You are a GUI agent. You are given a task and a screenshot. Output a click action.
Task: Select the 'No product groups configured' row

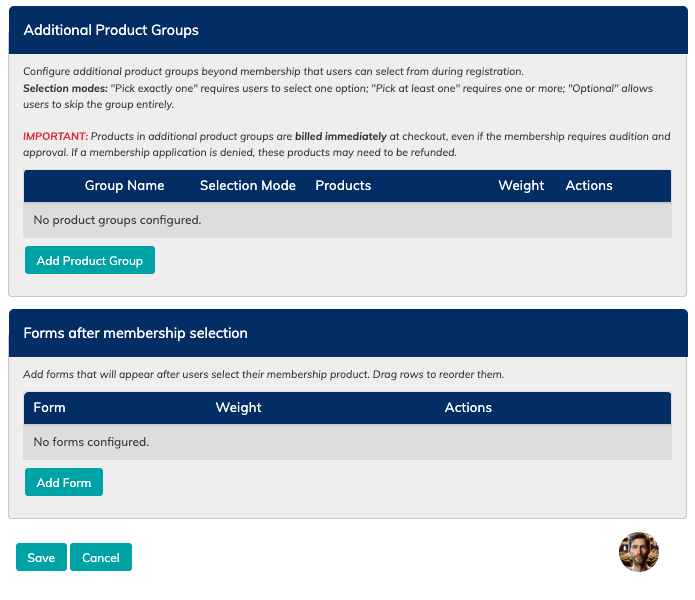pyautogui.click(x=348, y=220)
